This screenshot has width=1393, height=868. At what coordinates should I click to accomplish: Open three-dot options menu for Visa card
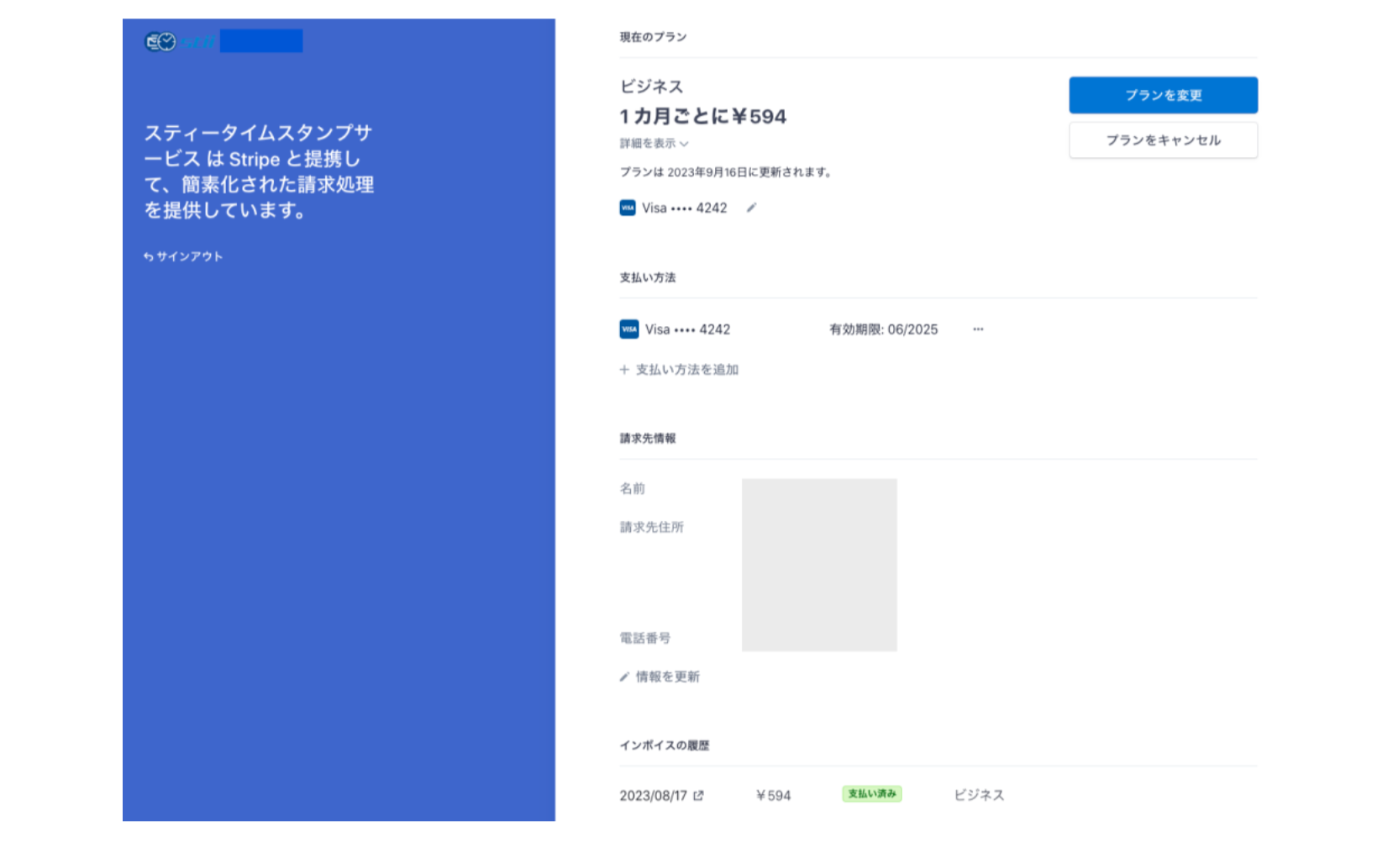(978, 329)
